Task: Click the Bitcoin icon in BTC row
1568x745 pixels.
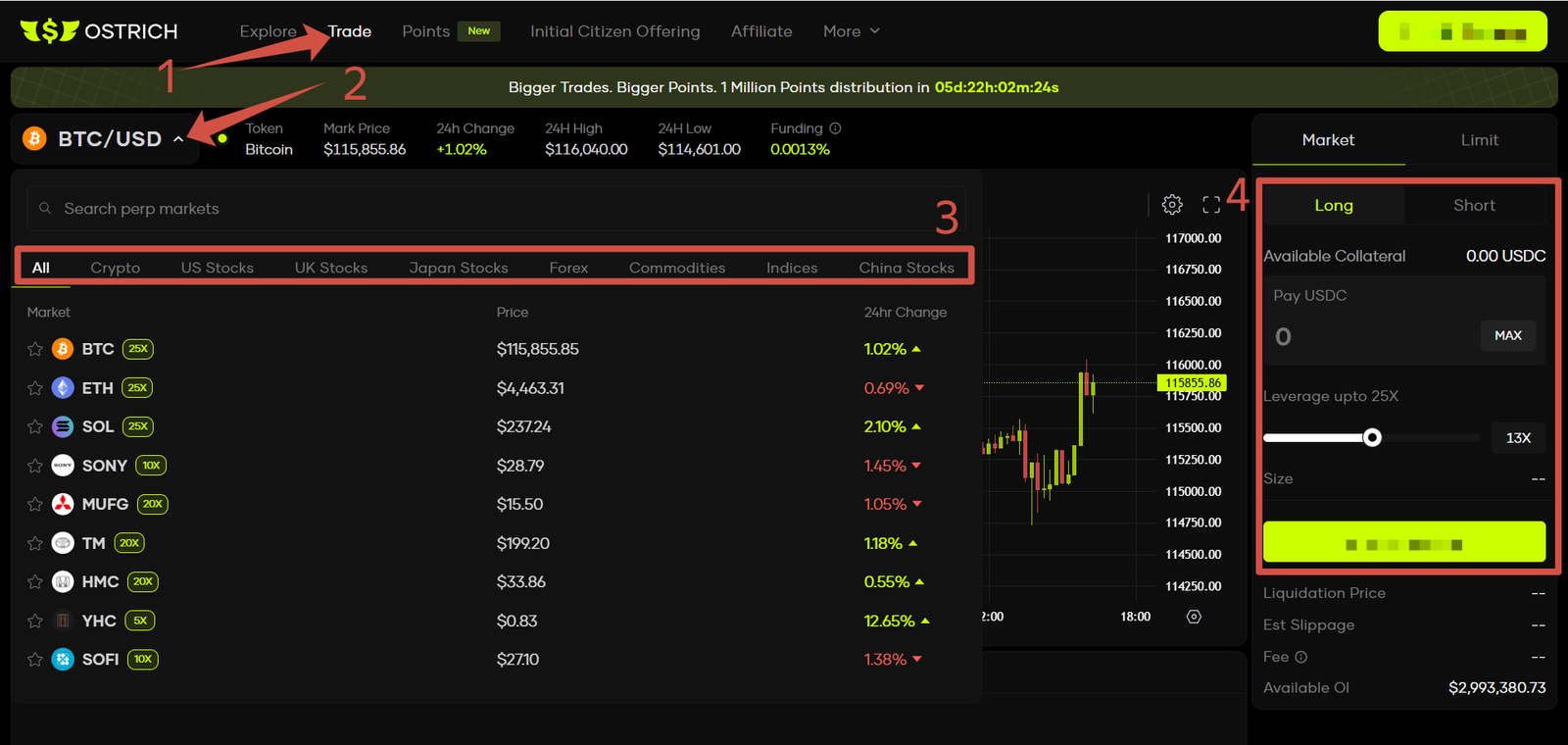Action: (63, 349)
